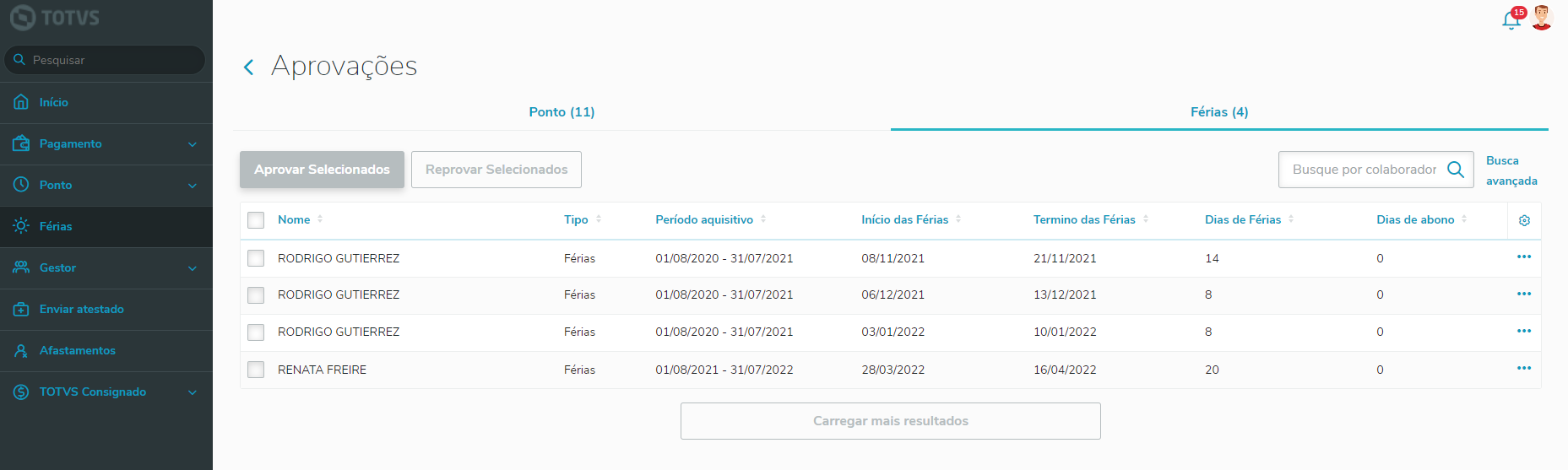This screenshot has width=1568, height=470.
Task: Click the Início home icon
Action: (x=21, y=102)
